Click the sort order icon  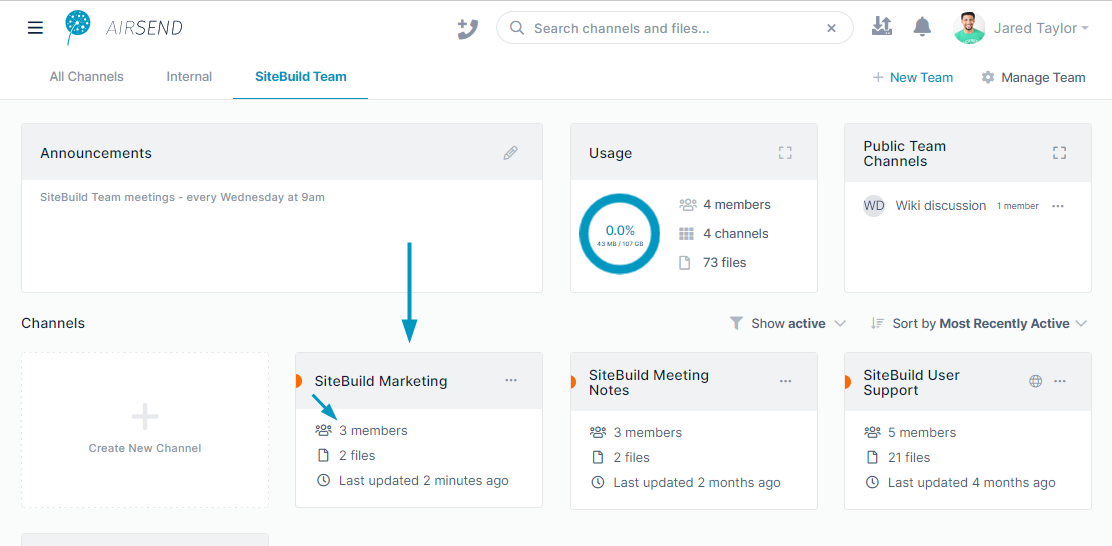click(x=877, y=323)
